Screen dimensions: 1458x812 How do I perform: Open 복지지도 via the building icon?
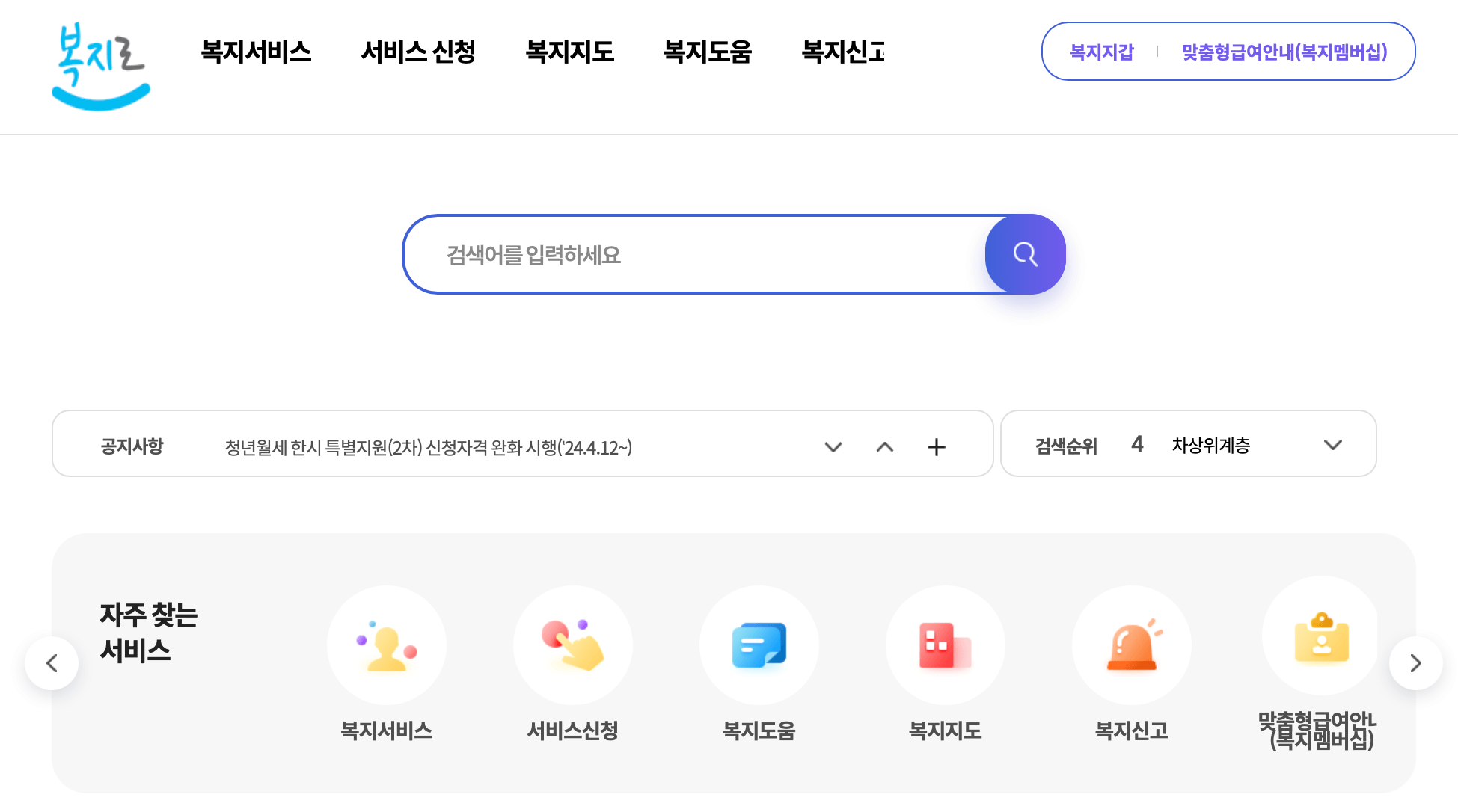click(x=945, y=645)
